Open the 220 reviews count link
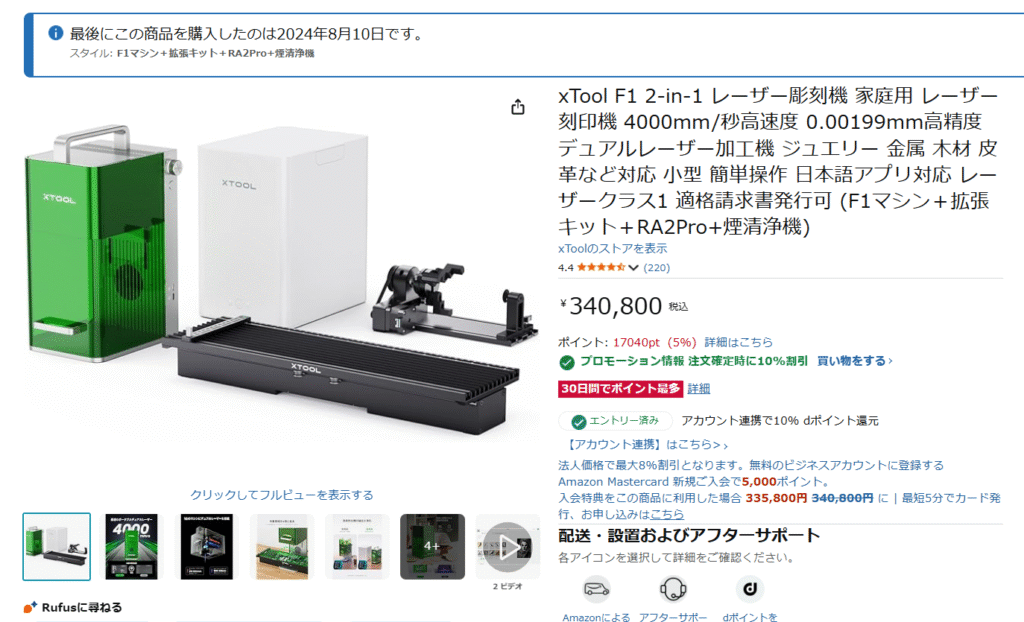The height and width of the screenshot is (622, 1024). 656,267
